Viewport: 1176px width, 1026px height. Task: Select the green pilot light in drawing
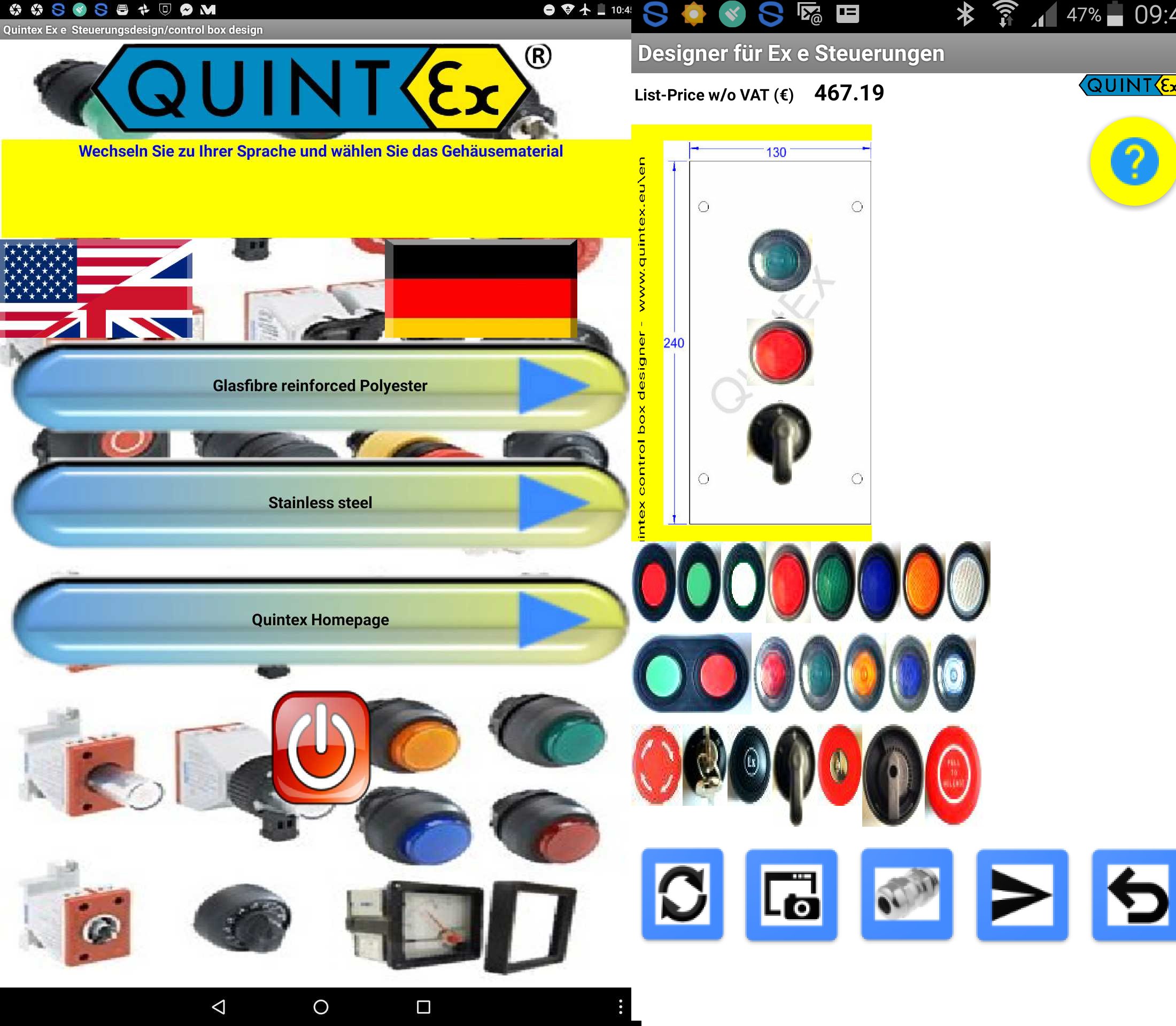(779, 260)
